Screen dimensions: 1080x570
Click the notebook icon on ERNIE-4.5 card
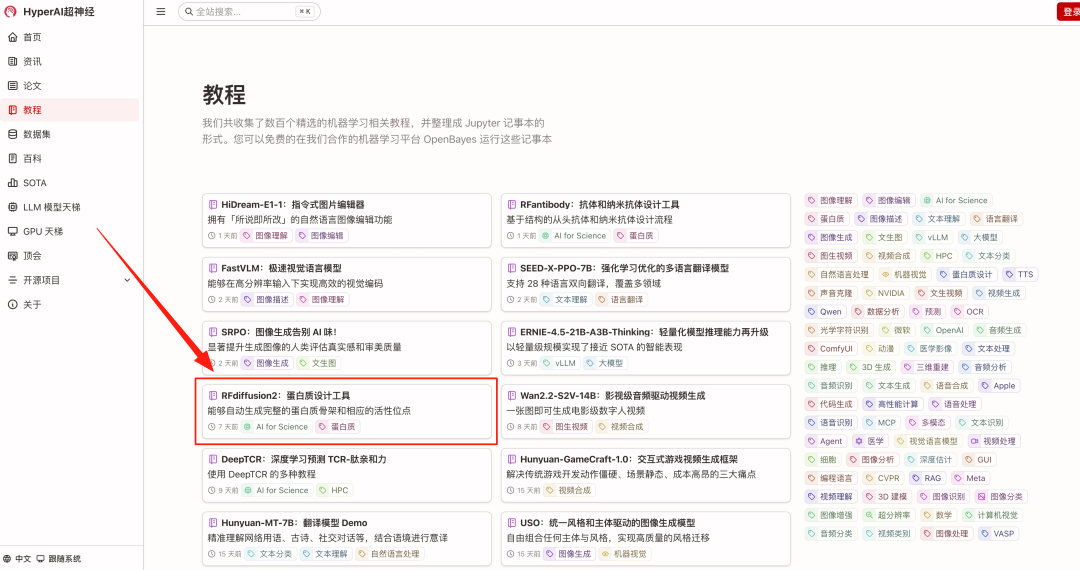click(x=512, y=332)
